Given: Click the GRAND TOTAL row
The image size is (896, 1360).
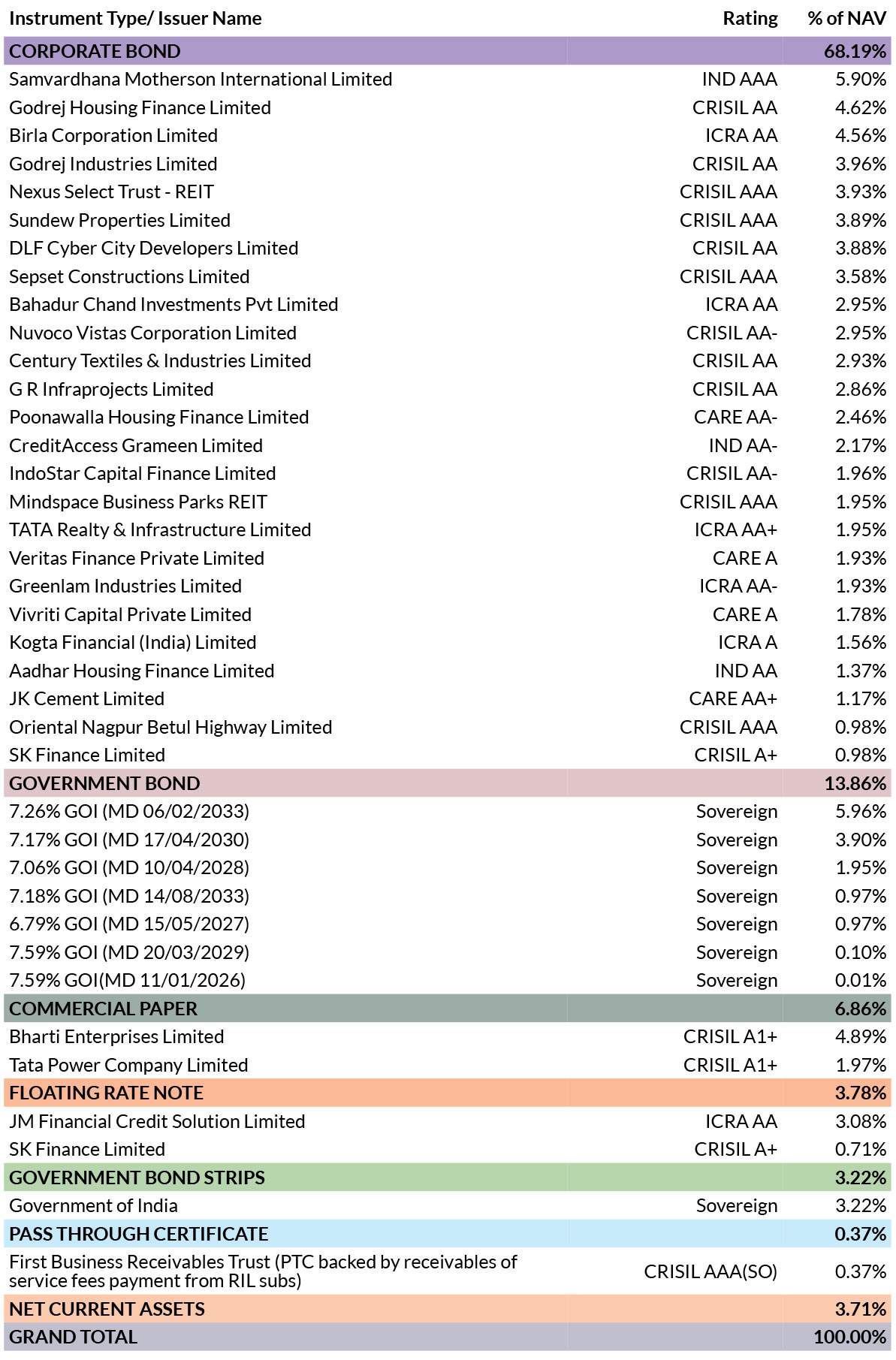Looking at the screenshot, I should coord(448,1337).
